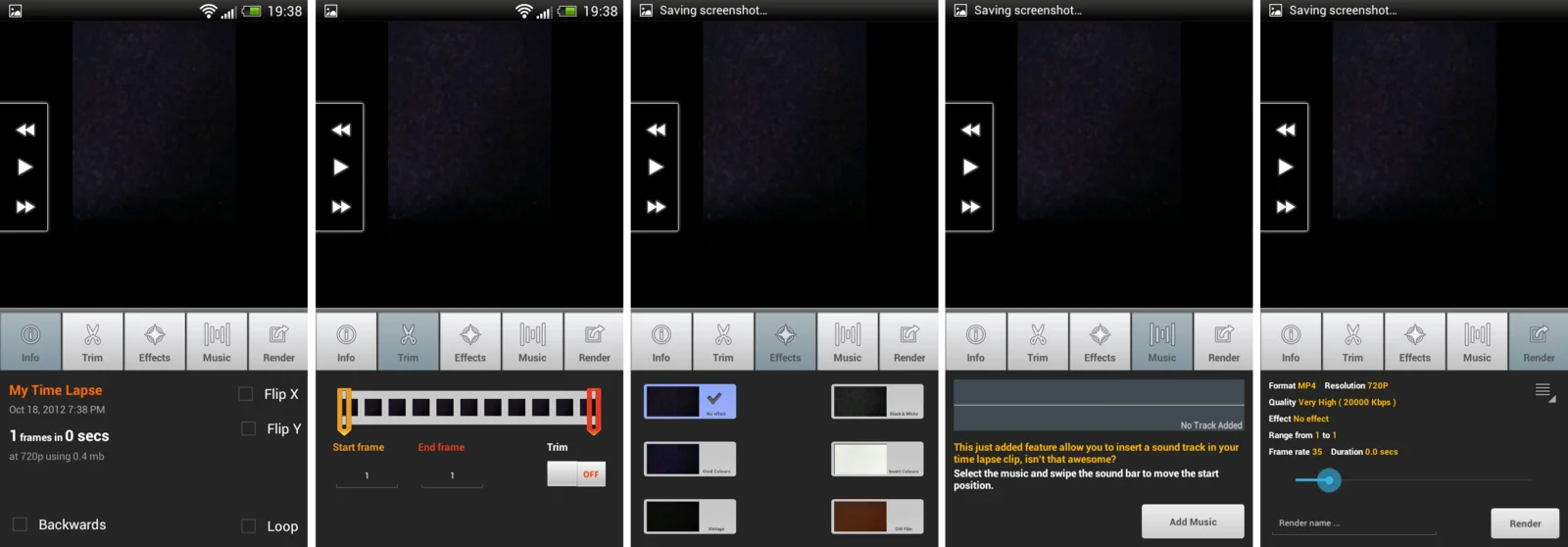Check the Backwards option
Viewport: 1568px width, 547px height.
coord(20,524)
